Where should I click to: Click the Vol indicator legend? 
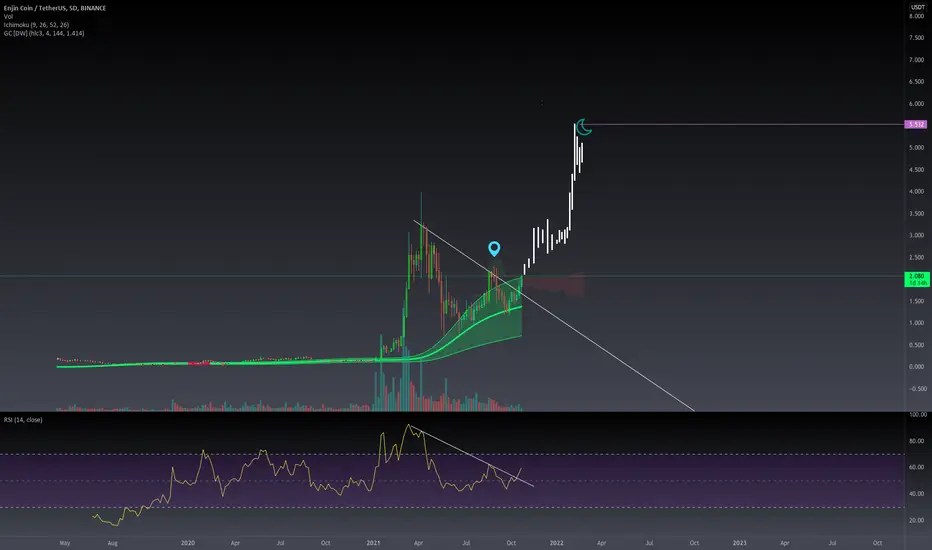[x=8, y=17]
